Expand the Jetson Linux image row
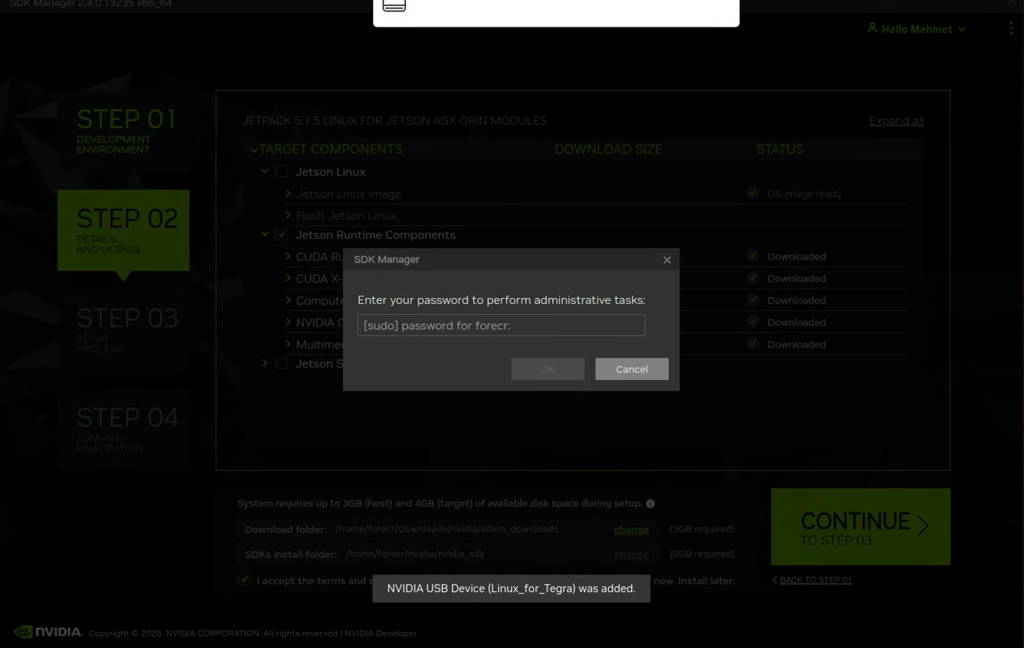This screenshot has height=648, width=1024. [x=288, y=193]
